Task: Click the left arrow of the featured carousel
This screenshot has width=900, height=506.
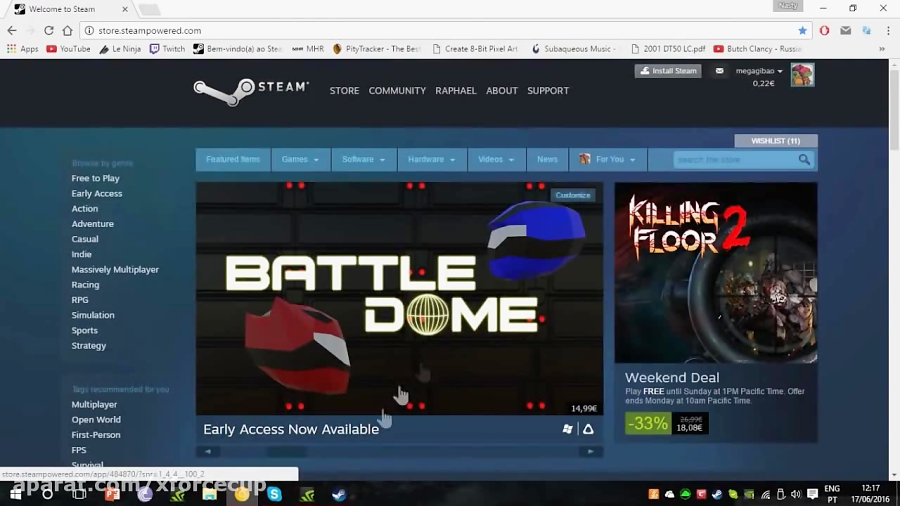Action: click(208, 452)
